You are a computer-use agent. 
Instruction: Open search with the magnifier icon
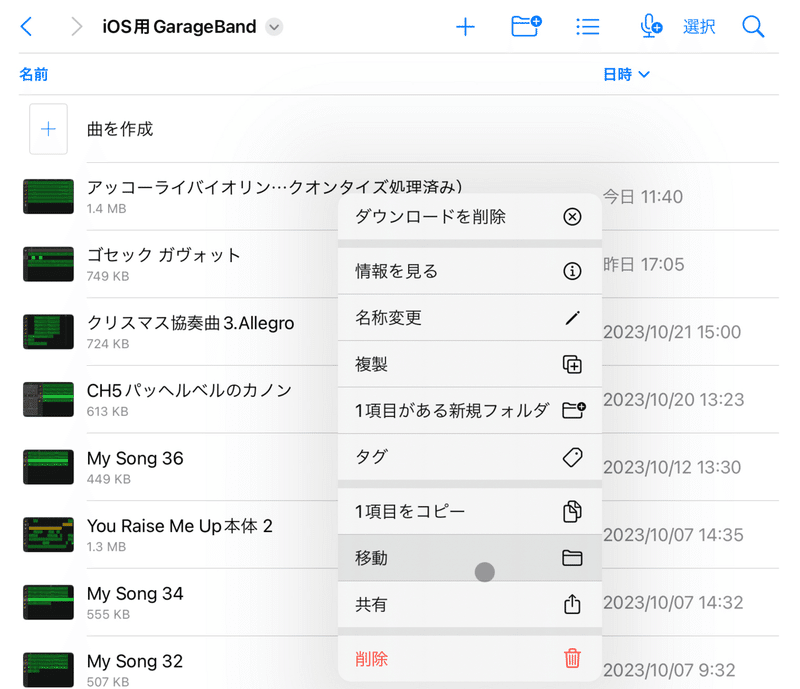(x=753, y=27)
